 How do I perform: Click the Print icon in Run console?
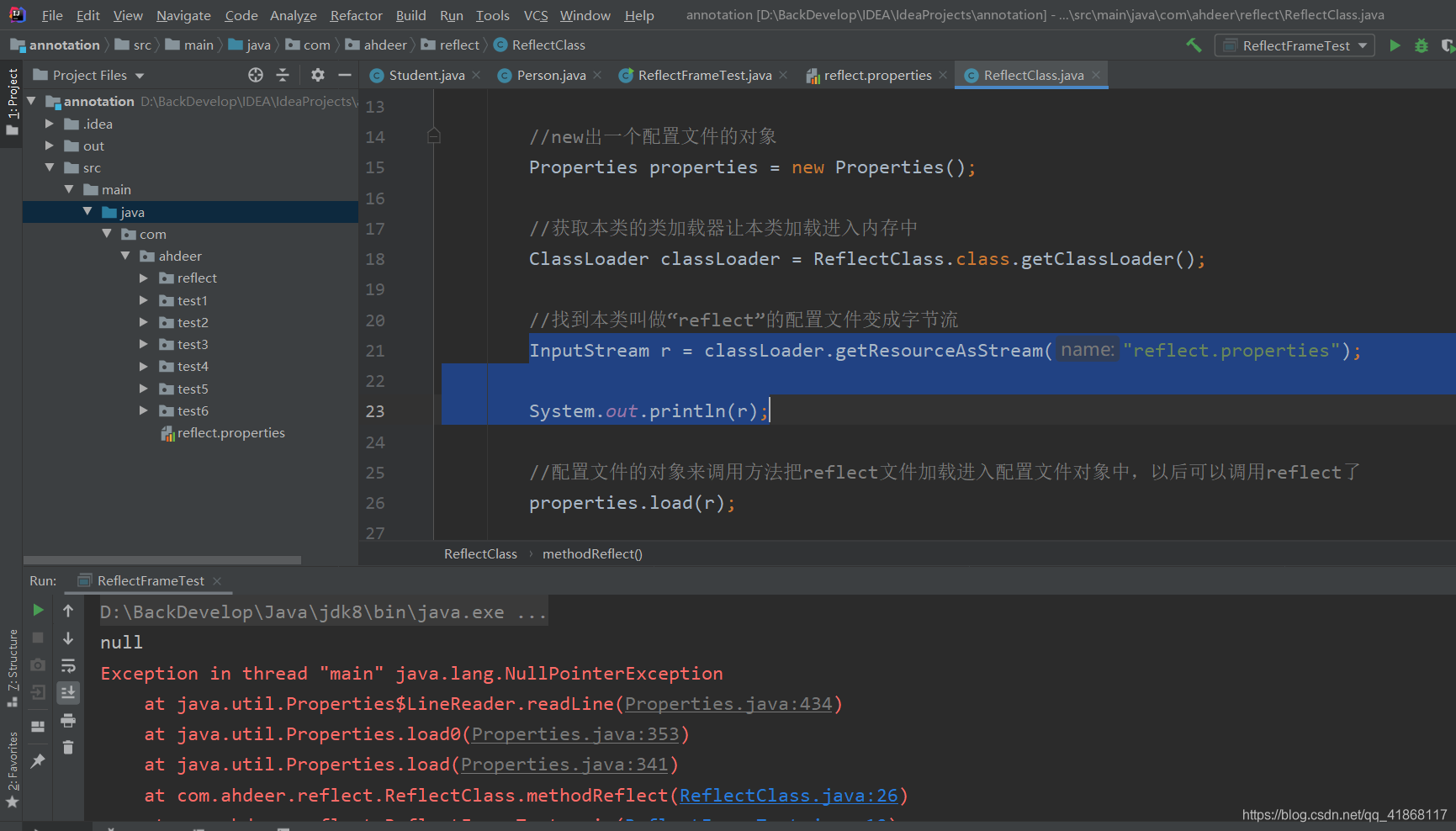click(x=68, y=721)
